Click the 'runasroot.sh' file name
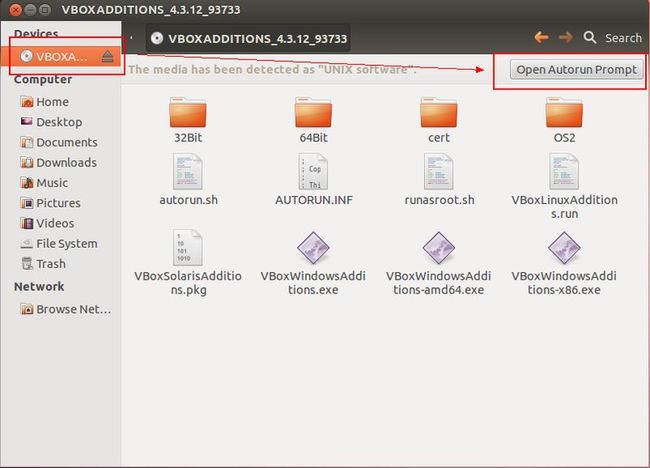650x468 pixels. [439, 200]
